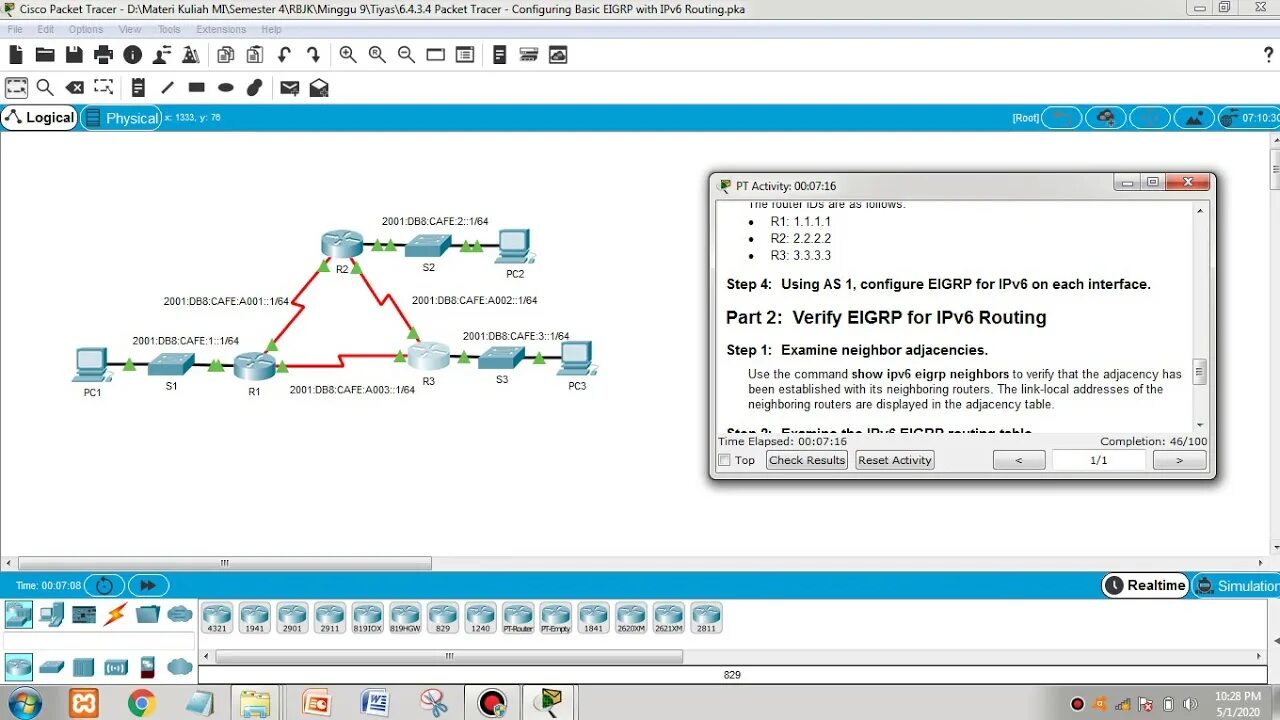Select the Draw Line tool
1280x720 pixels.
tap(167, 88)
